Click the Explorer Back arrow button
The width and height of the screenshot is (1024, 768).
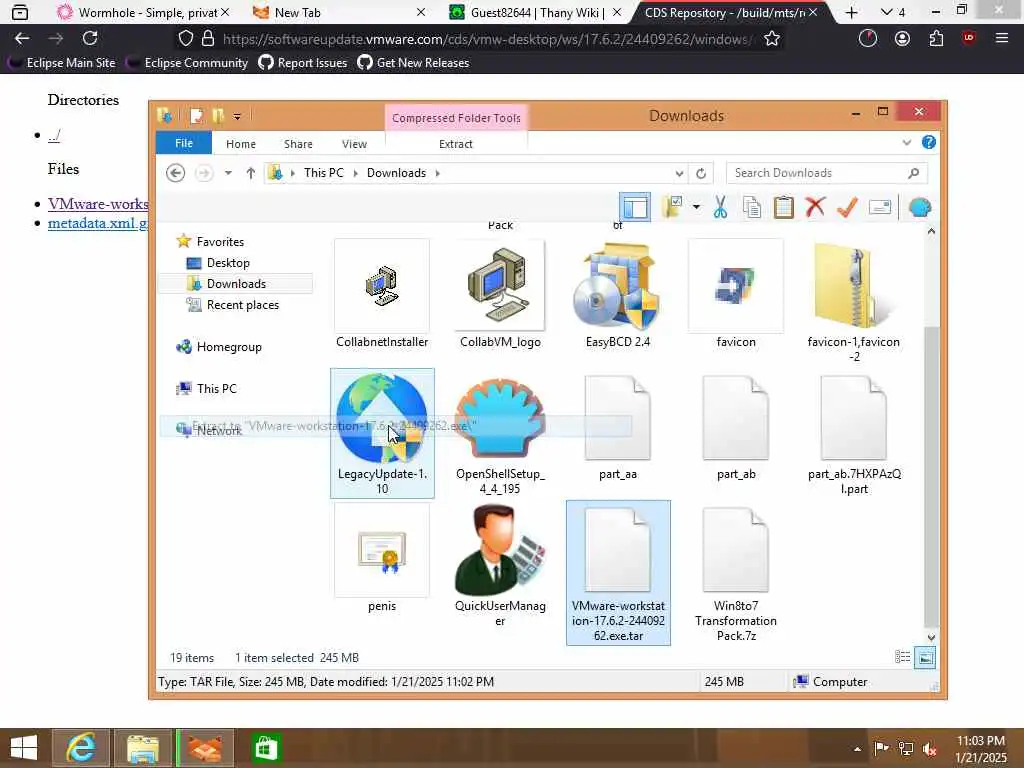[x=176, y=173]
